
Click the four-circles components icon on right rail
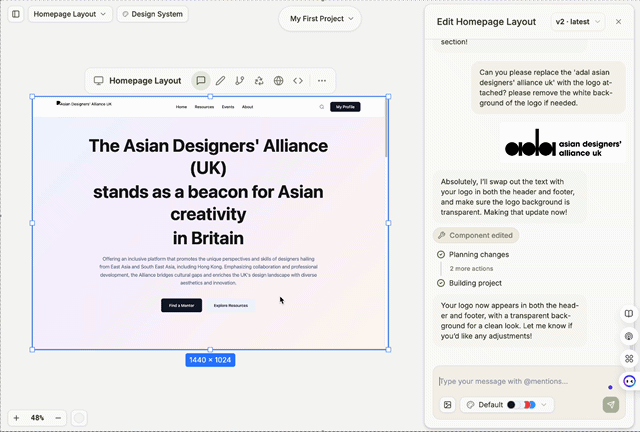(629, 359)
